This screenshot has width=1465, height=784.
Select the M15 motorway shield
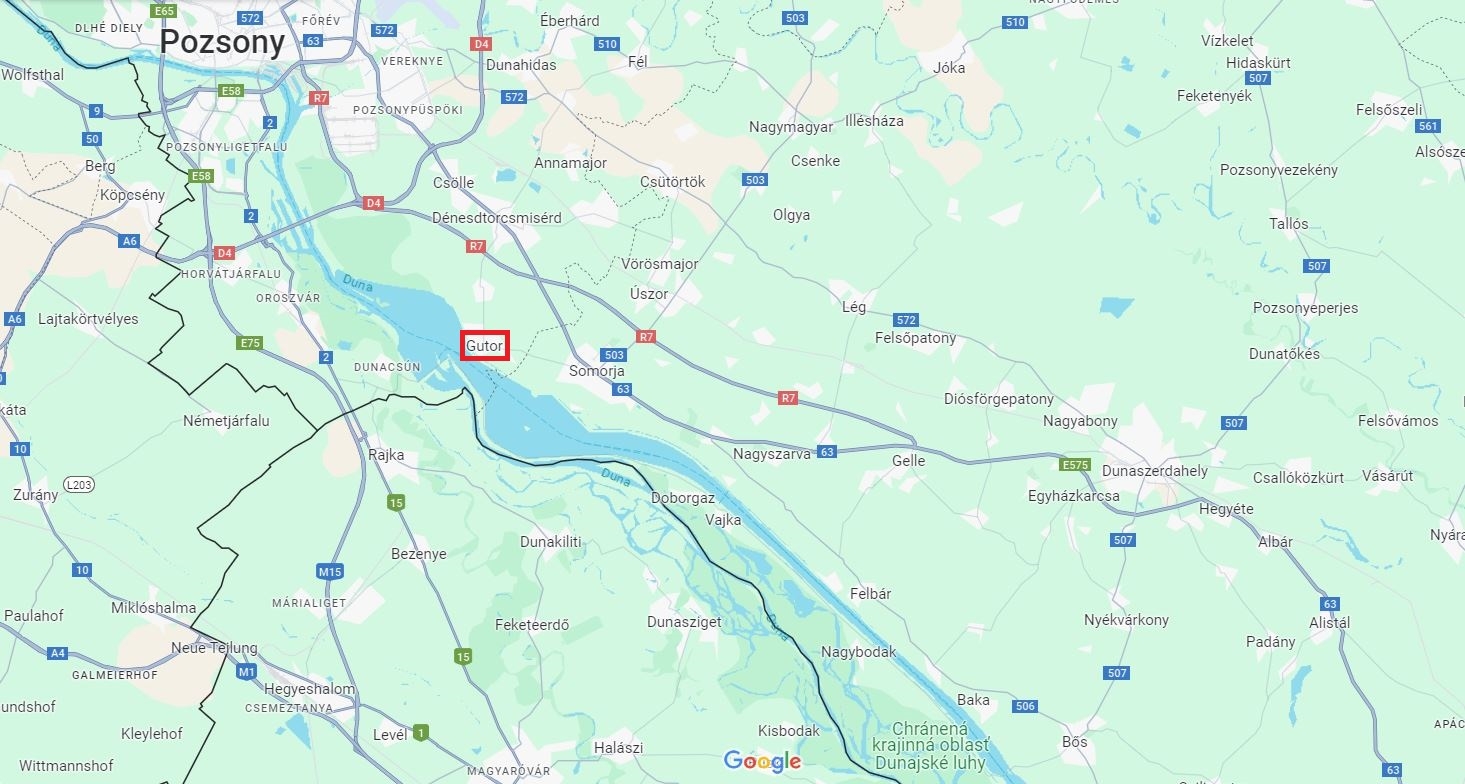coord(330,572)
